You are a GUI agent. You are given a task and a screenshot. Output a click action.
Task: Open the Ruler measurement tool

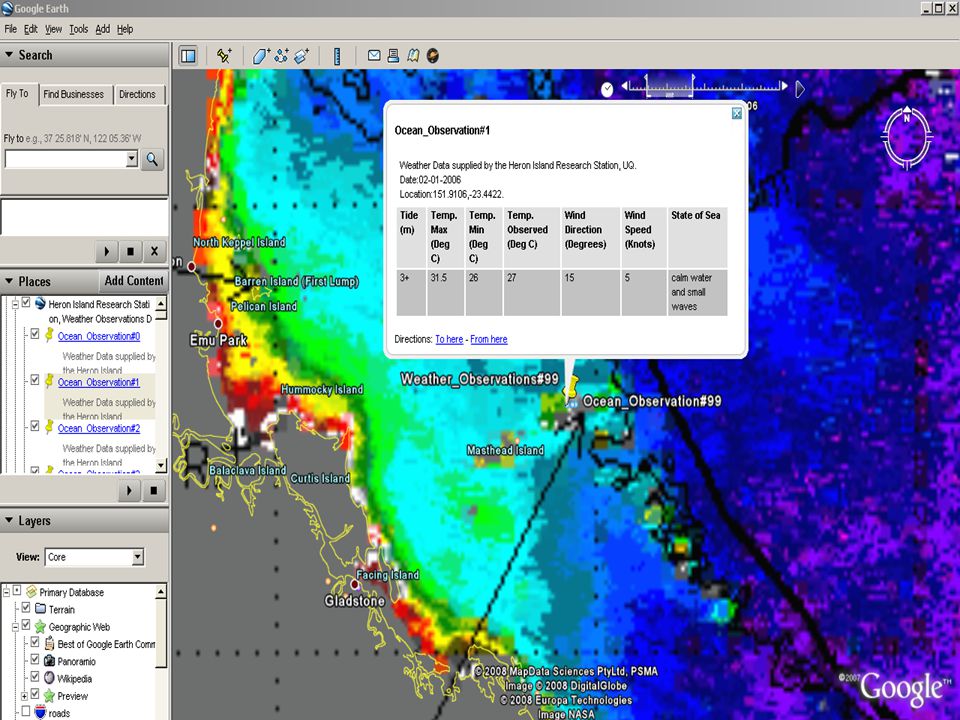pyautogui.click(x=337, y=56)
